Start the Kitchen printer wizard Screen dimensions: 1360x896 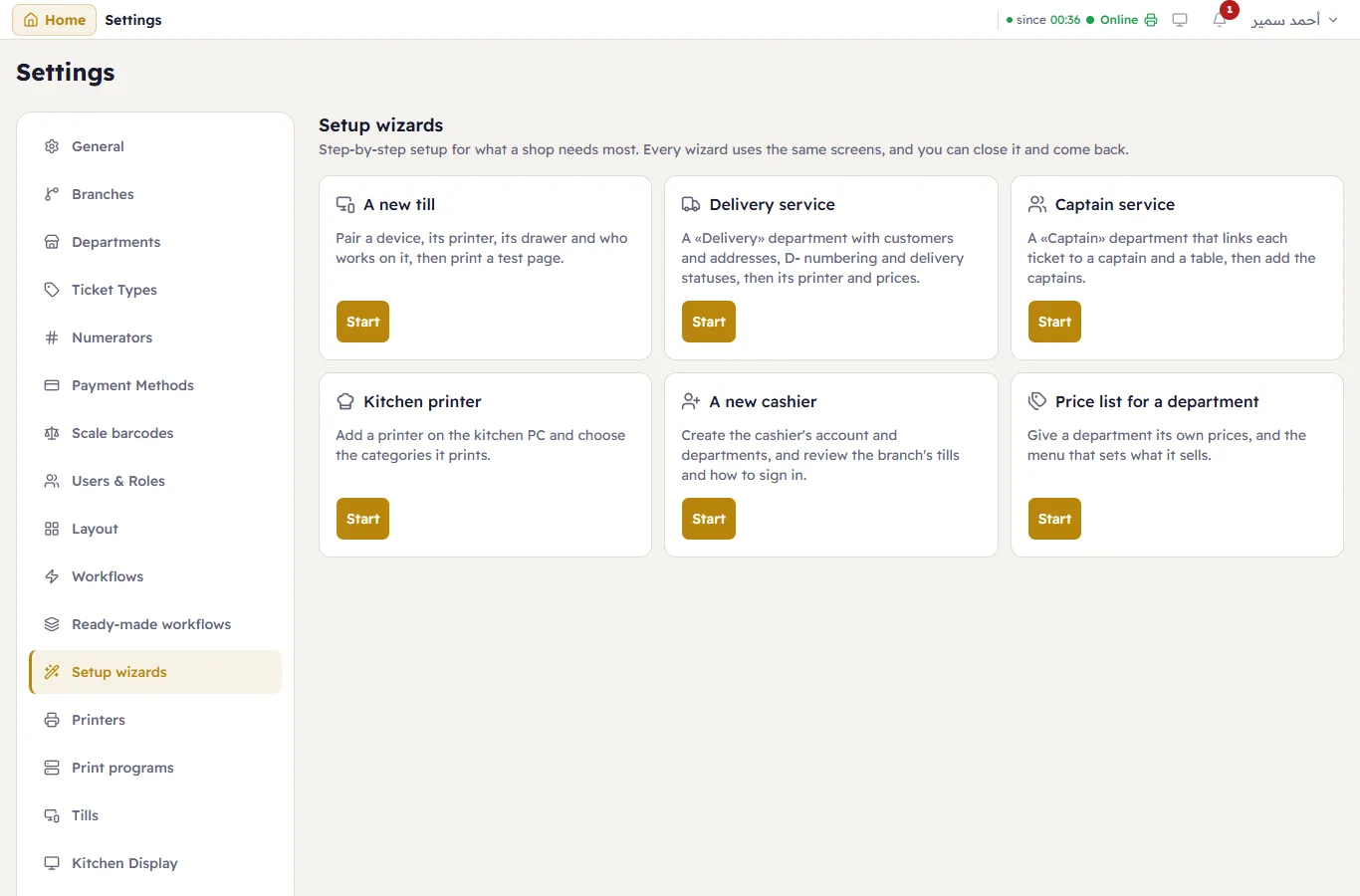pyautogui.click(x=362, y=519)
